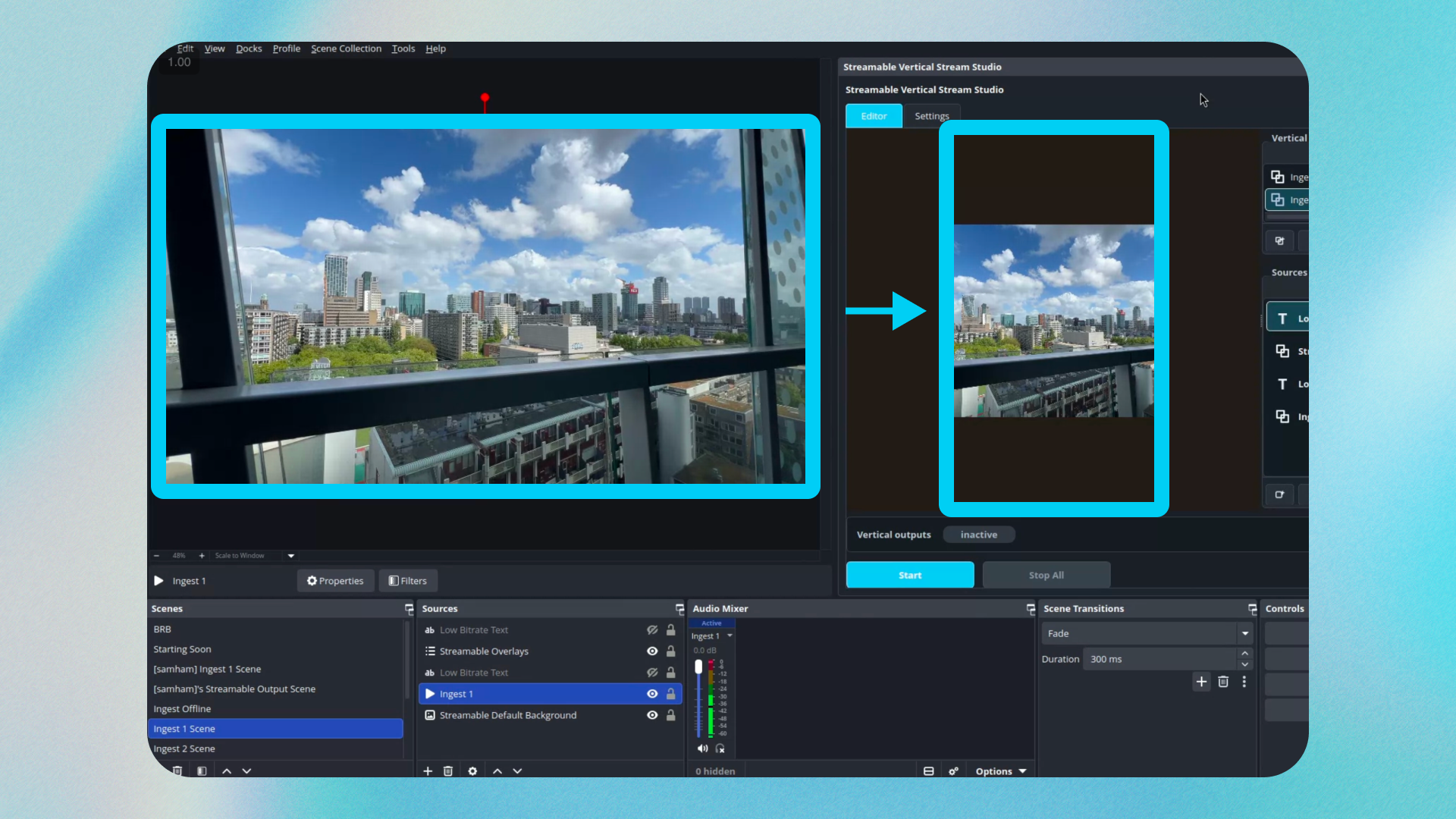Move selected scene down in Scenes toolbar
The width and height of the screenshot is (1456, 819).
(x=246, y=770)
